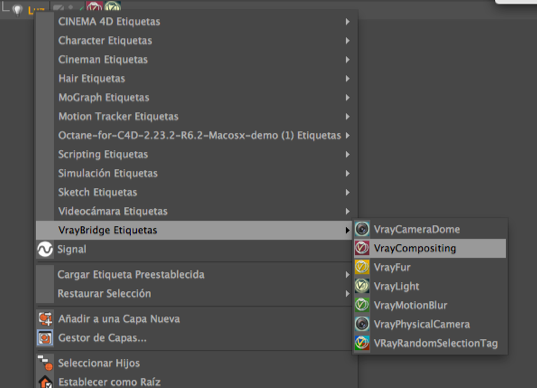Apply the VrayLight tag
Screen dimensions: 537x388
tap(430, 286)
